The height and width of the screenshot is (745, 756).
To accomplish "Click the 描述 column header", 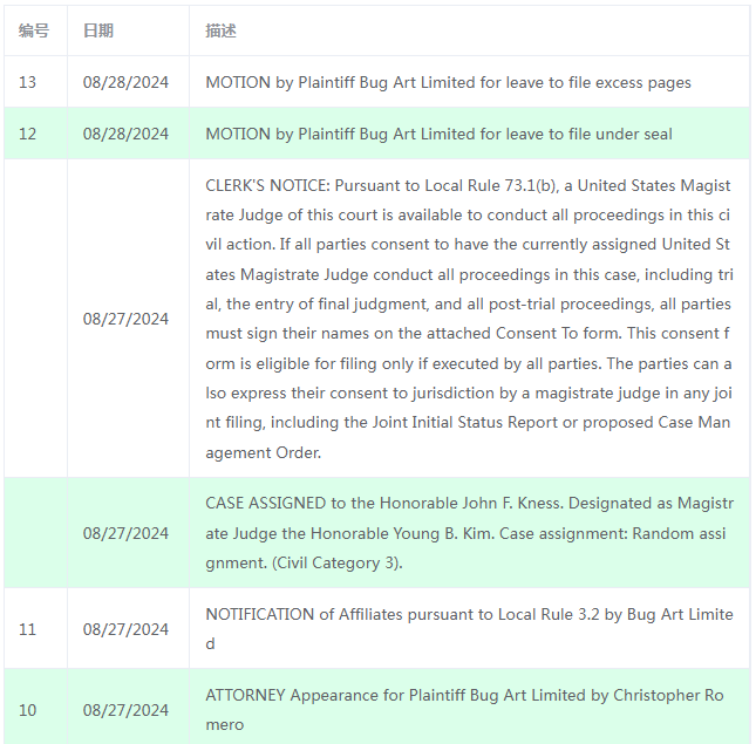I will 221,31.
